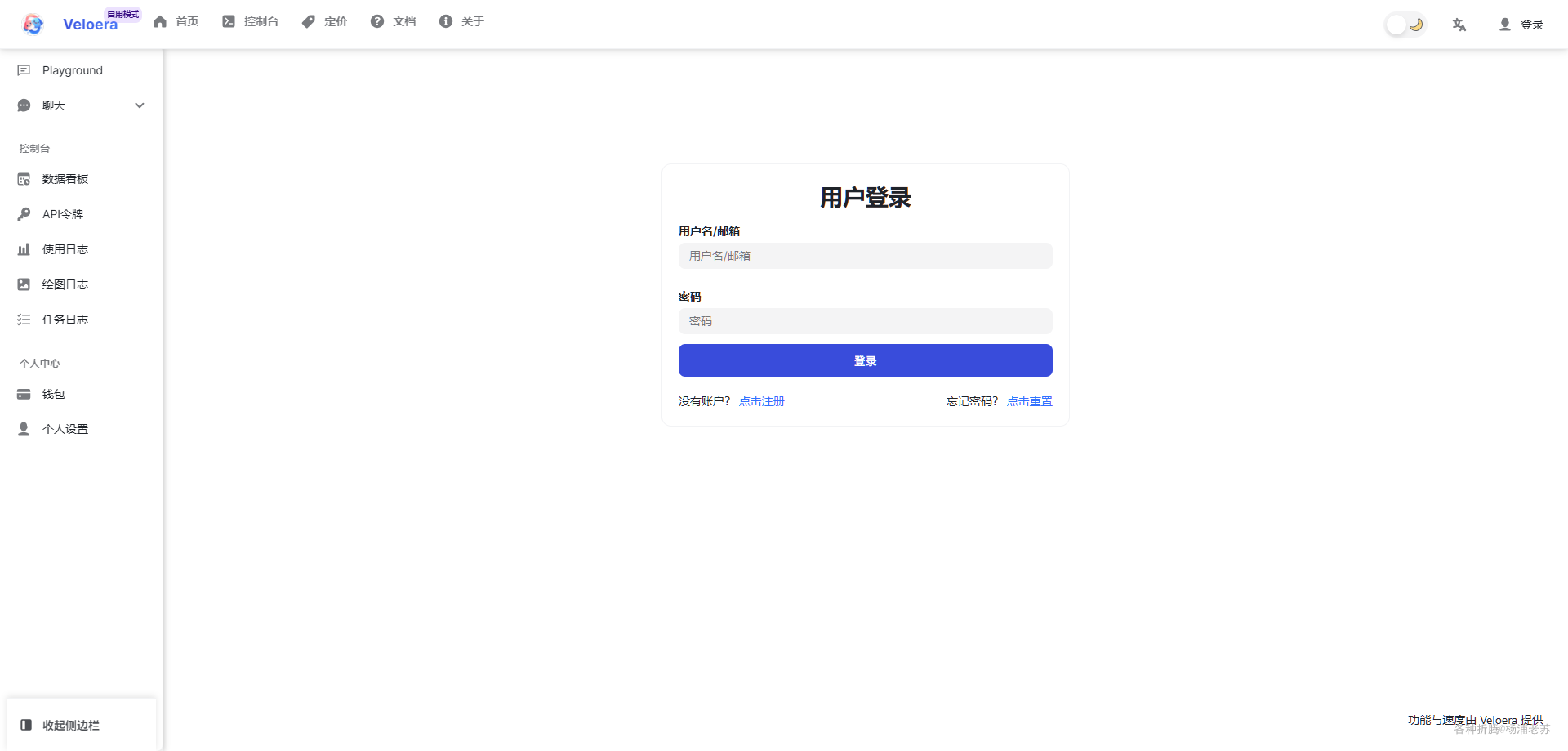Click the console terminal icon beside 控制台
Viewport: 1568px width, 751px height.
tap(229, 21)
